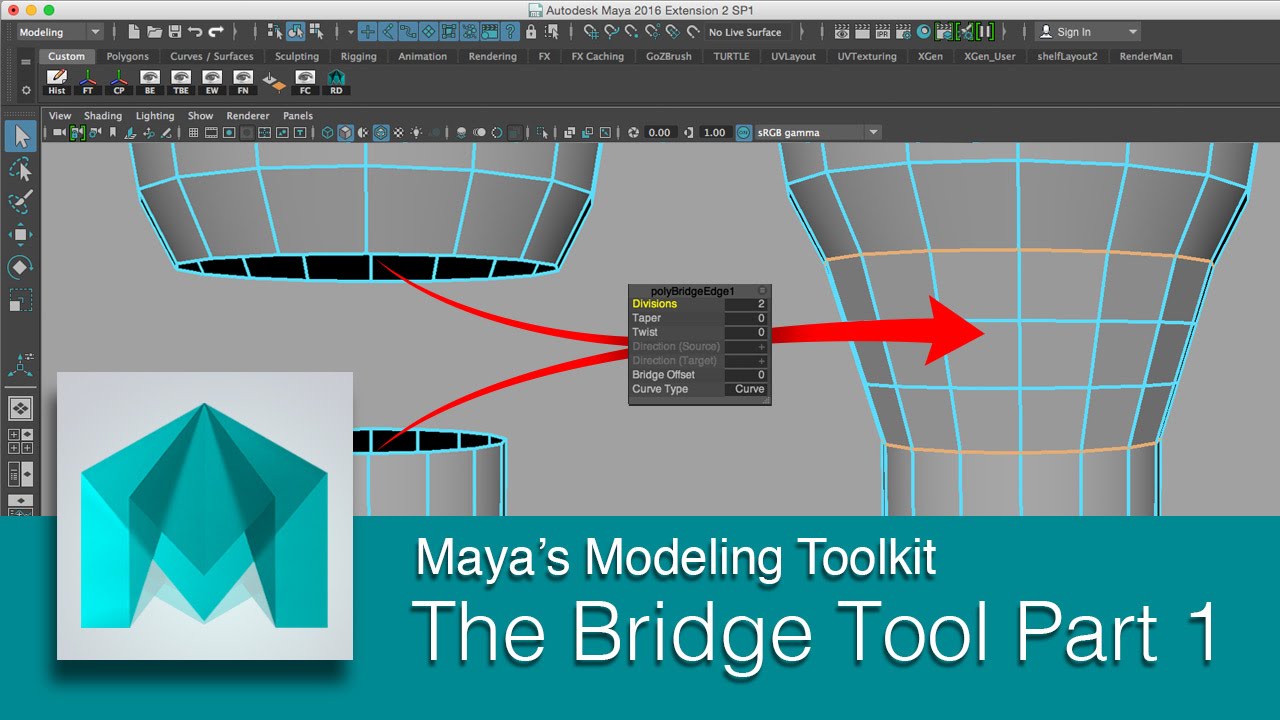1280x720 pixels.
Task: Open the shelf options gear menu
Action: (x=26, y=90)
